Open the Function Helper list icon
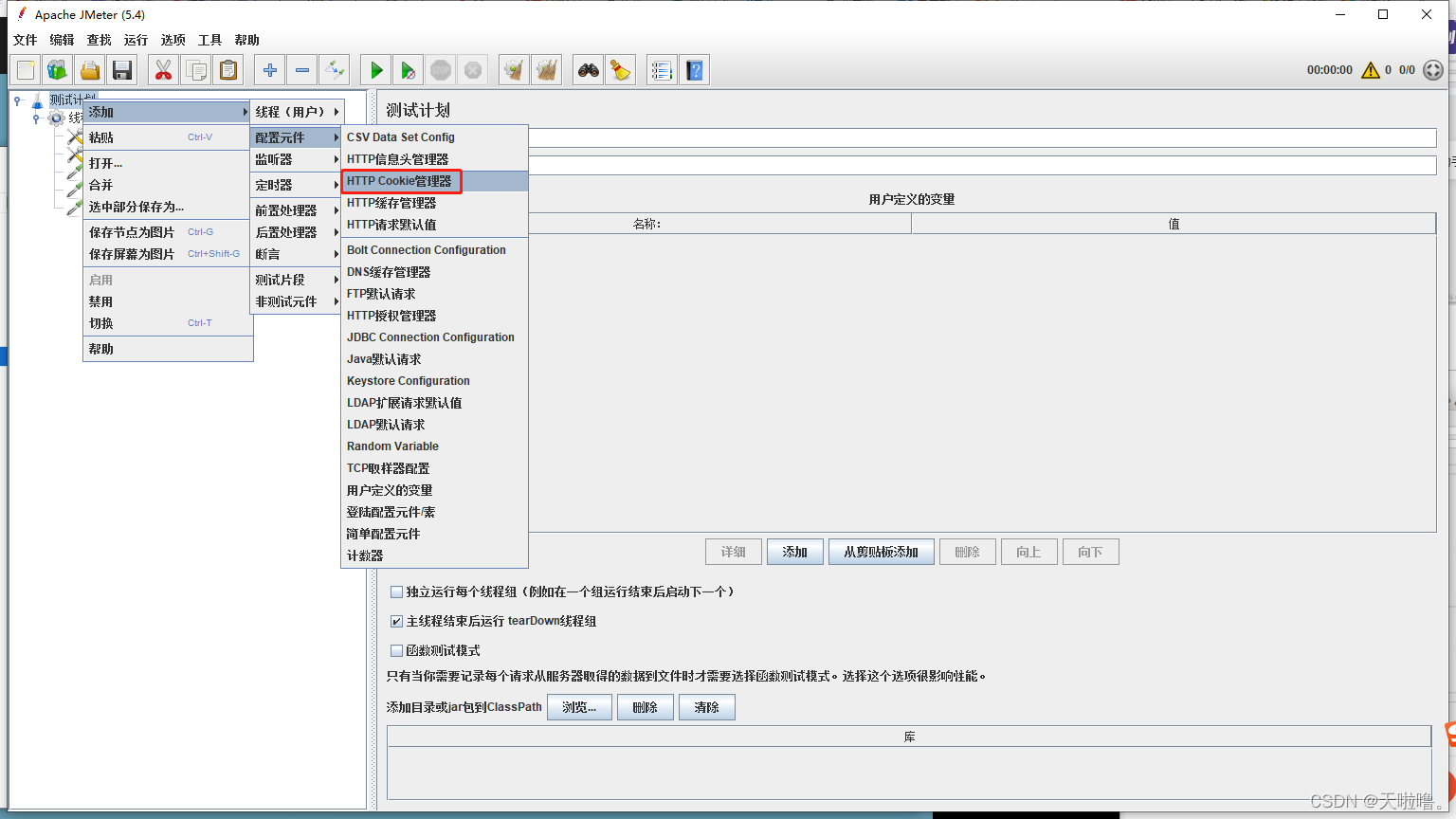 click(x=662, y=70)
